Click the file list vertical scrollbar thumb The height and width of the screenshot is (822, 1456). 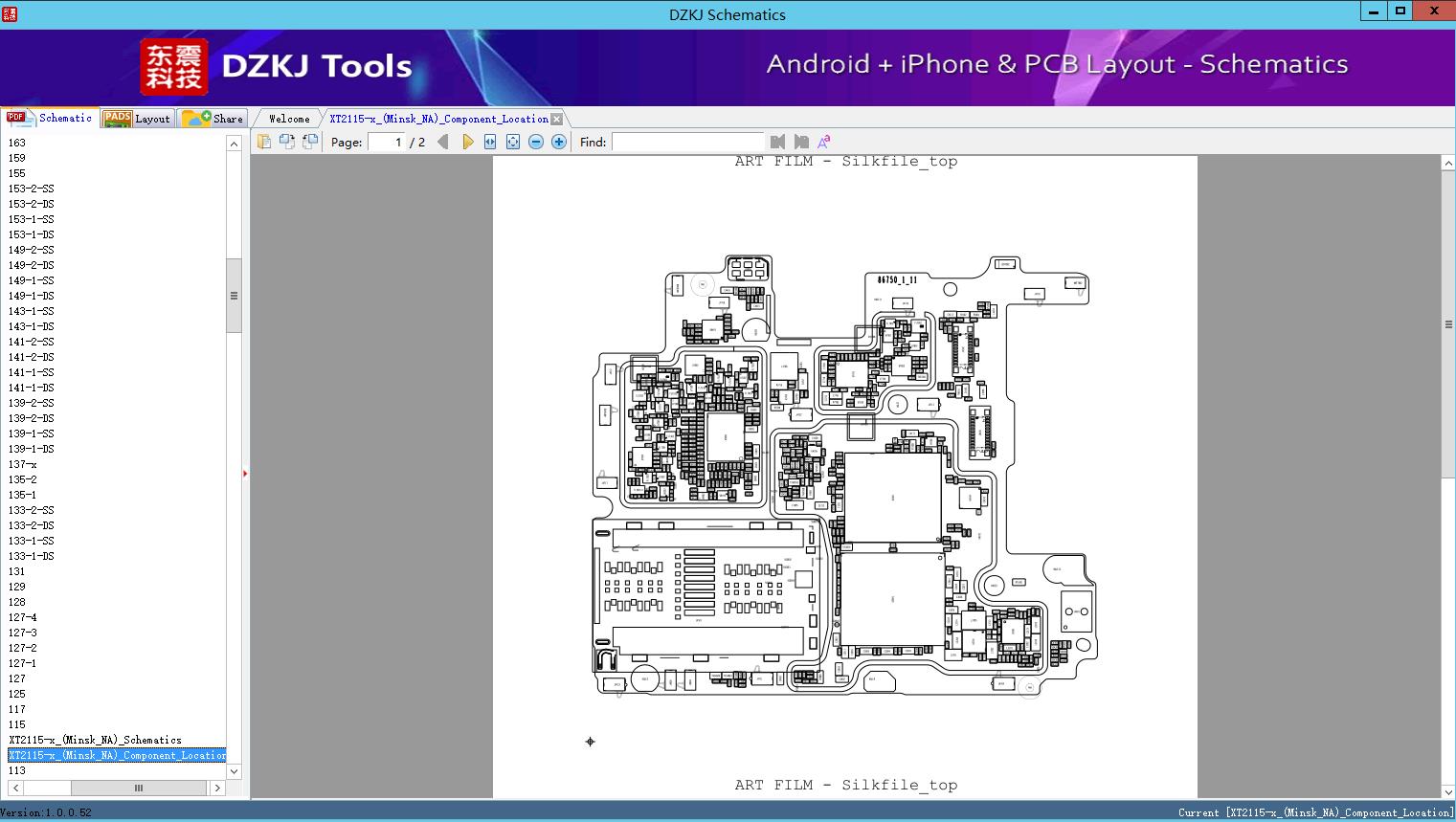[234, 296]
